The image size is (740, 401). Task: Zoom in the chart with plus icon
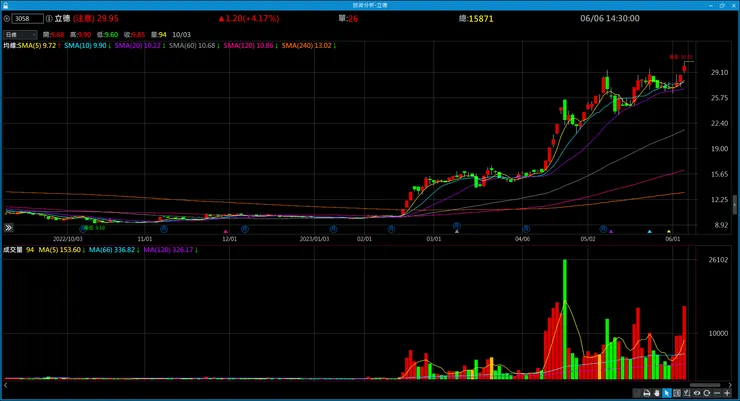click(x=727, y=393)
